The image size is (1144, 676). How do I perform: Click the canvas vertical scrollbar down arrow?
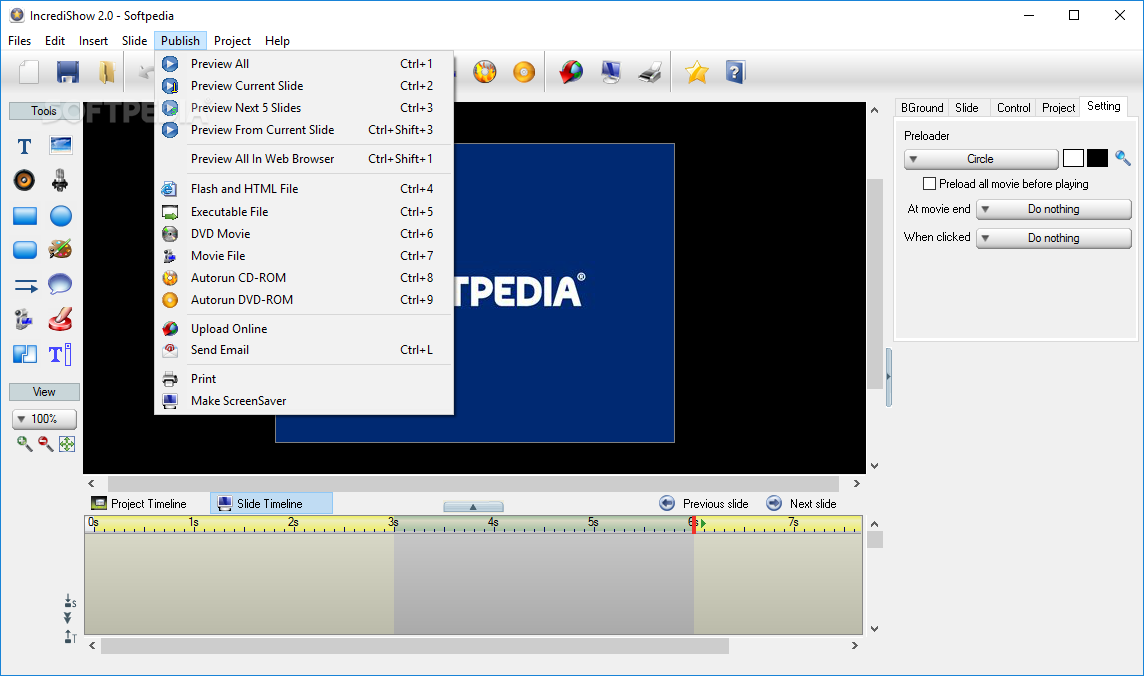(875, 466)
